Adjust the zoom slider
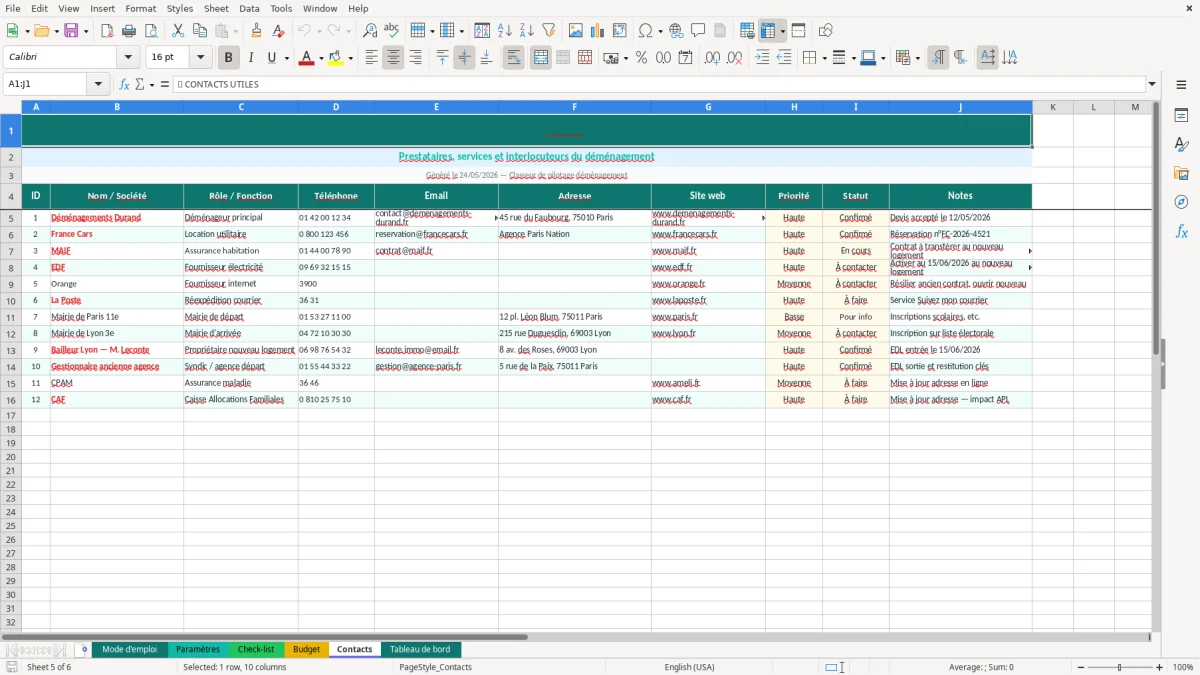1200x675 pixels. [1120, 667]
